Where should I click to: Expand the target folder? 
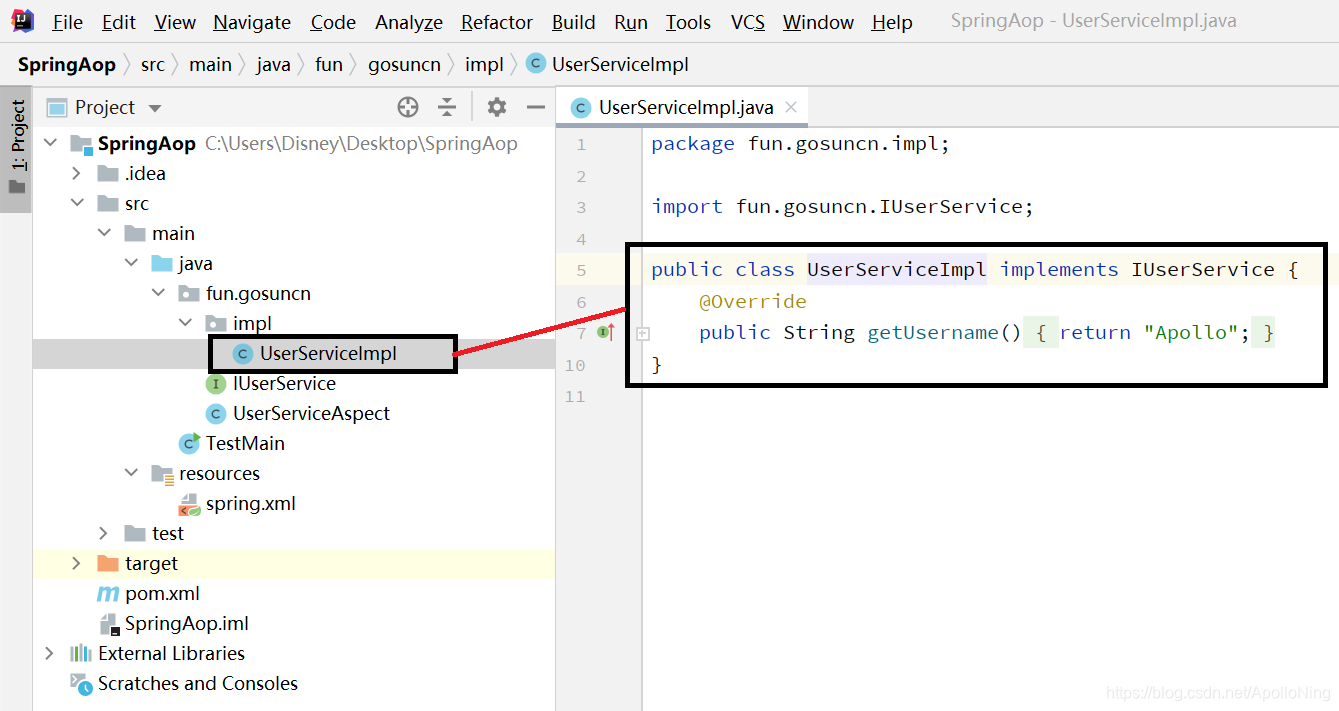point(77,564)
